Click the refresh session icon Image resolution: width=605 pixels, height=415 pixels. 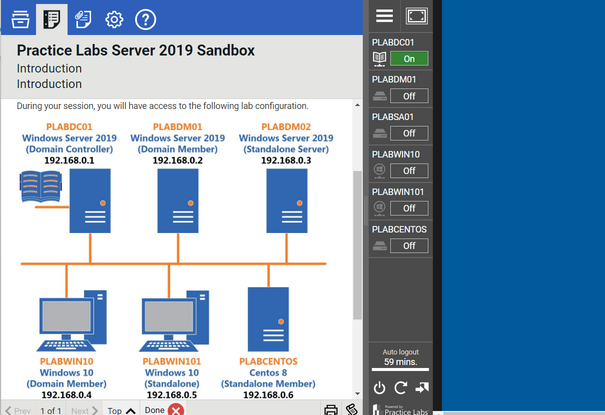[400, 388]
